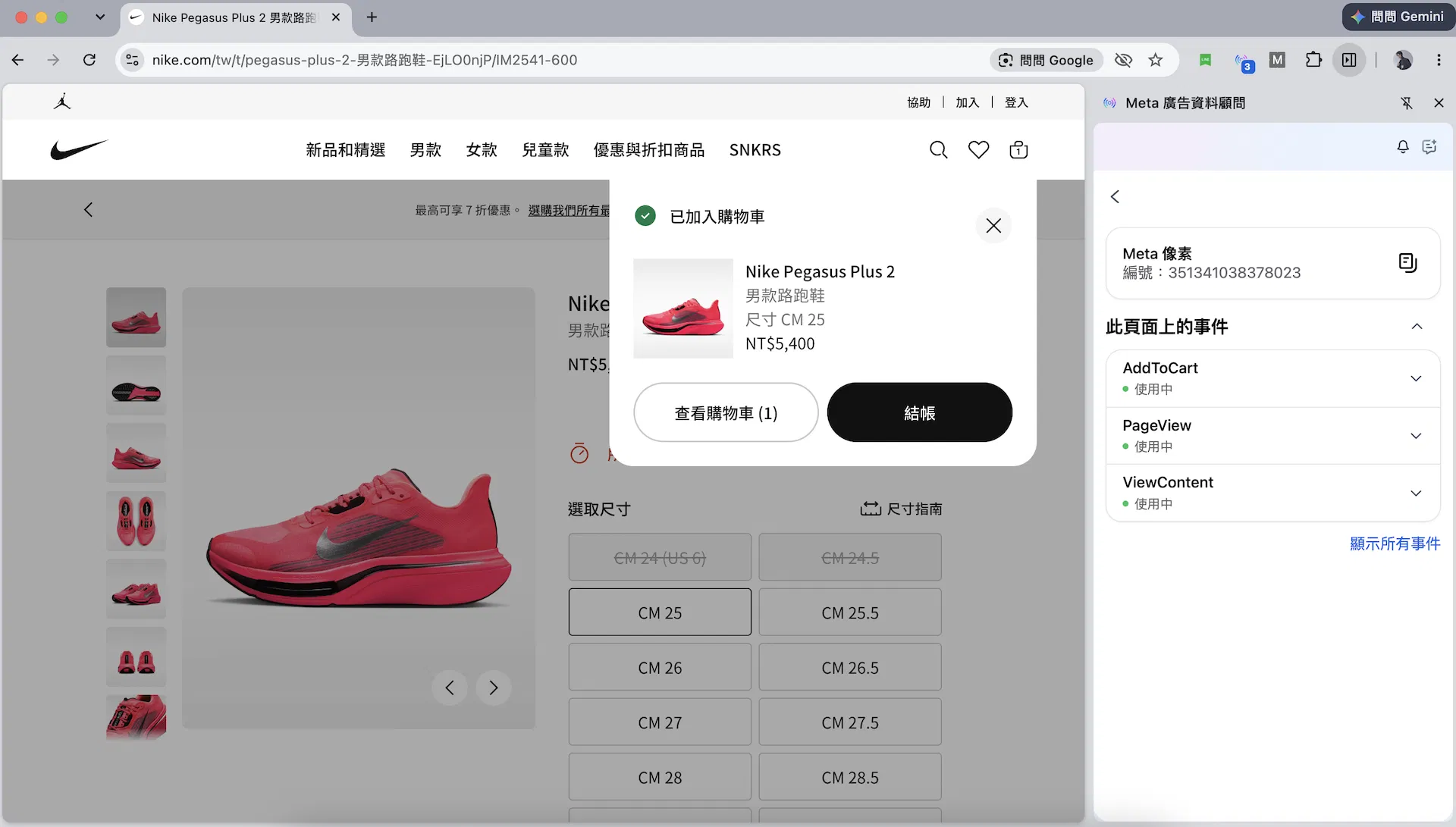Open the LINE extension icon
The width and height of the screenshot is (1456, 827).
tap(1205, 60)
